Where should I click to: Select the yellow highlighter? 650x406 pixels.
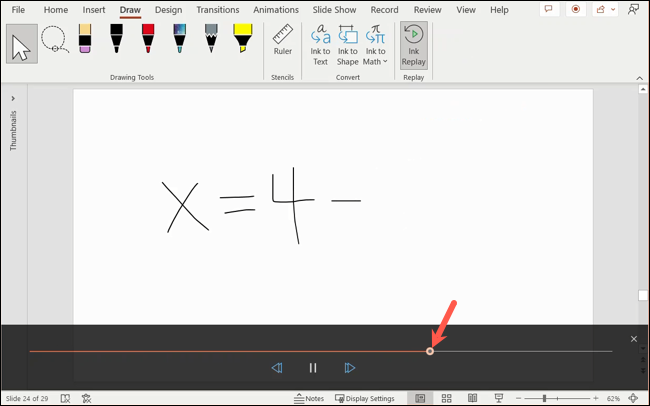[243, 39]
